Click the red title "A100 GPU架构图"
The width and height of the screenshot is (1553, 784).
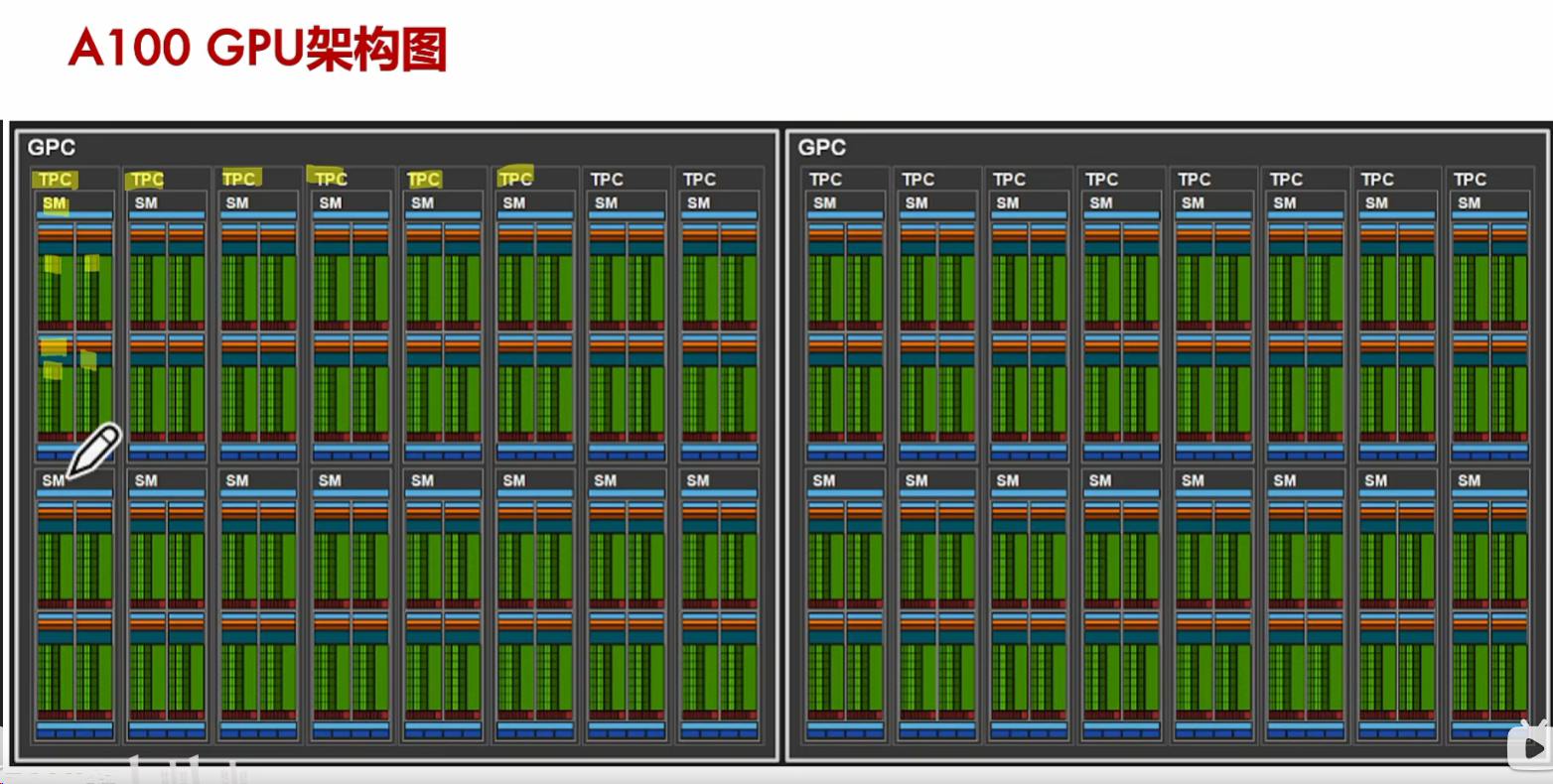click(257, 49)
